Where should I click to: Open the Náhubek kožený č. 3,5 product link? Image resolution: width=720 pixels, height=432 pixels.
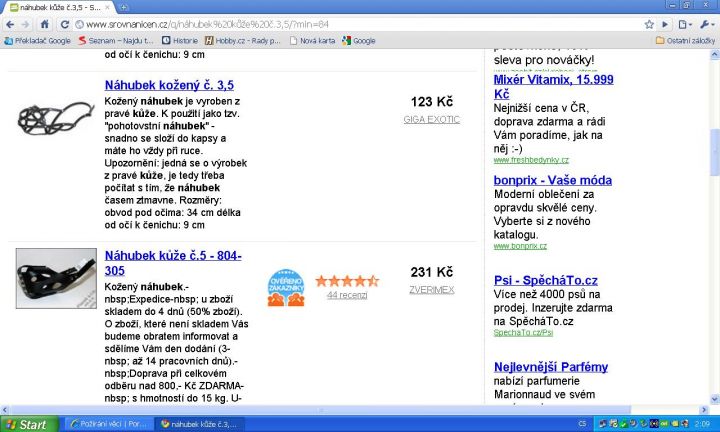(x=169, y=85)
